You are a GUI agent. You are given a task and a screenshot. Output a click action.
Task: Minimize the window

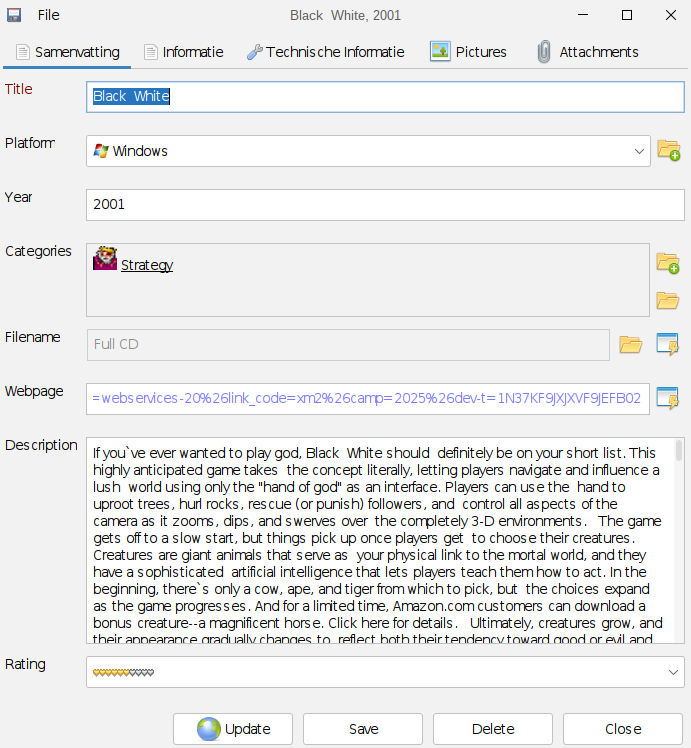(x=583, y=15)
